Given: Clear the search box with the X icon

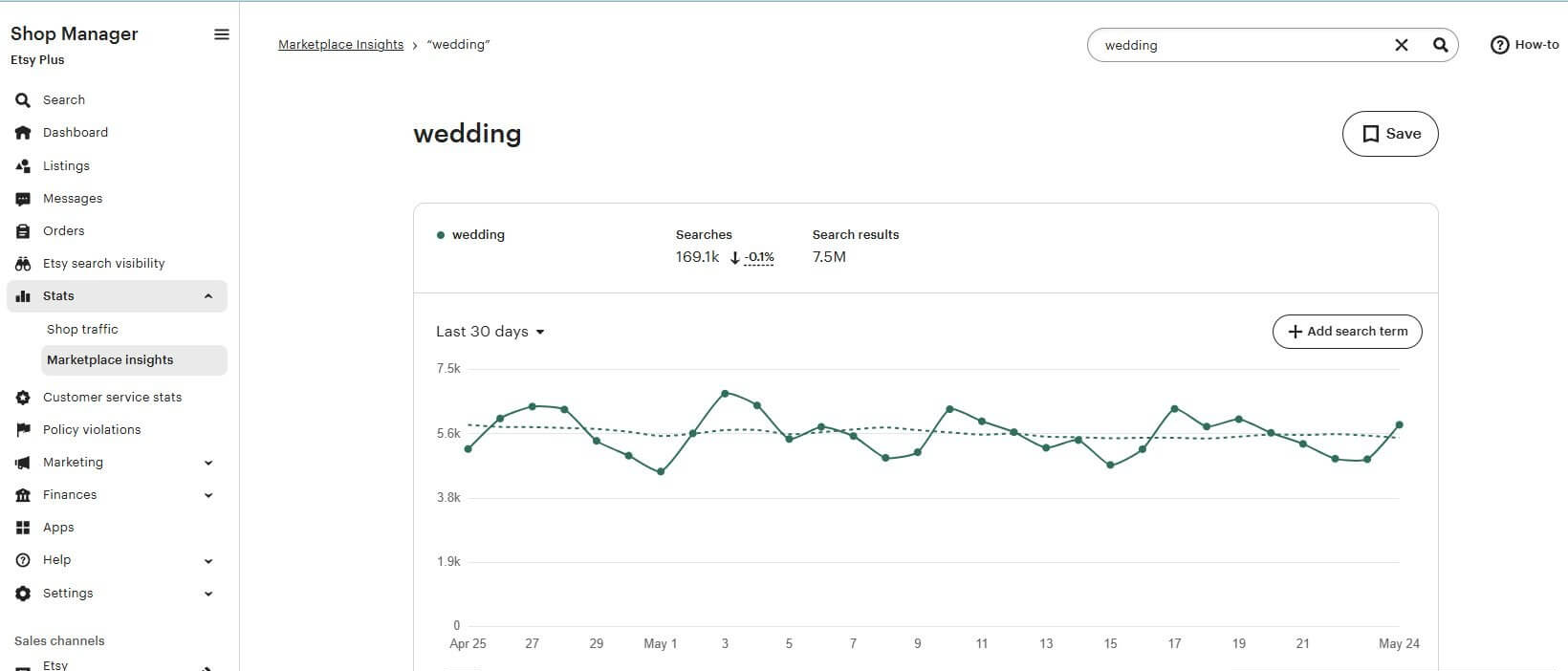Looking at the screenshot, I should coord(1402,45).
